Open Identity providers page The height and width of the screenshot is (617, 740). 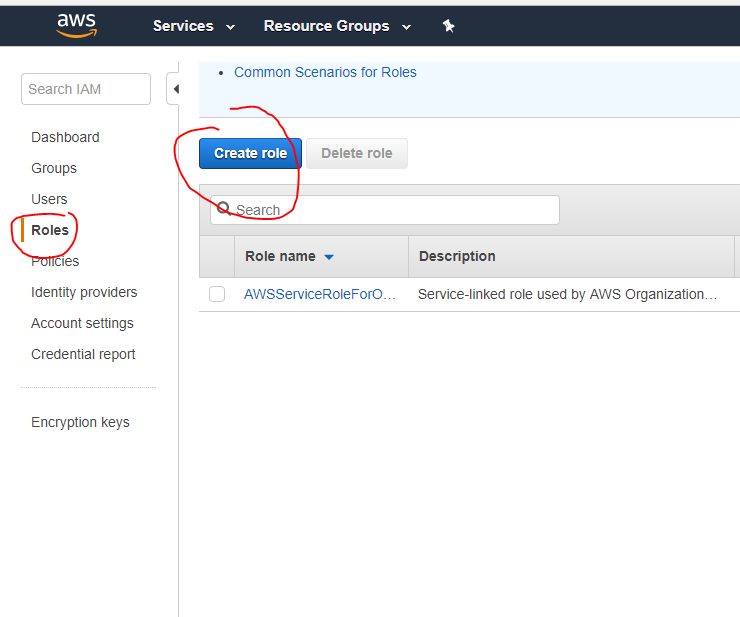[x=84, y=292]
